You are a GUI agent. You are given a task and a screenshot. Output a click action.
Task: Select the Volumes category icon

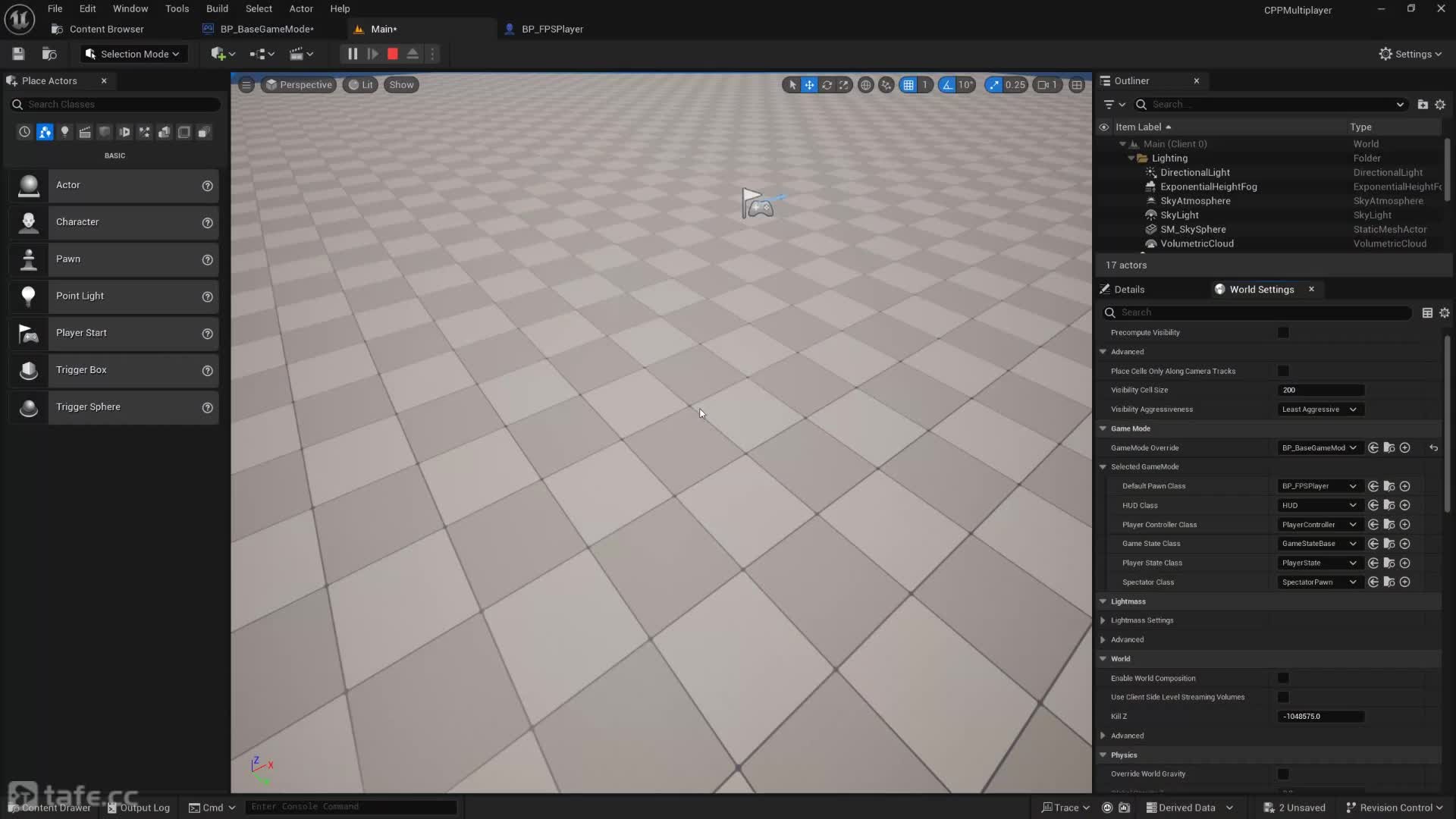[x=184, y=132]
